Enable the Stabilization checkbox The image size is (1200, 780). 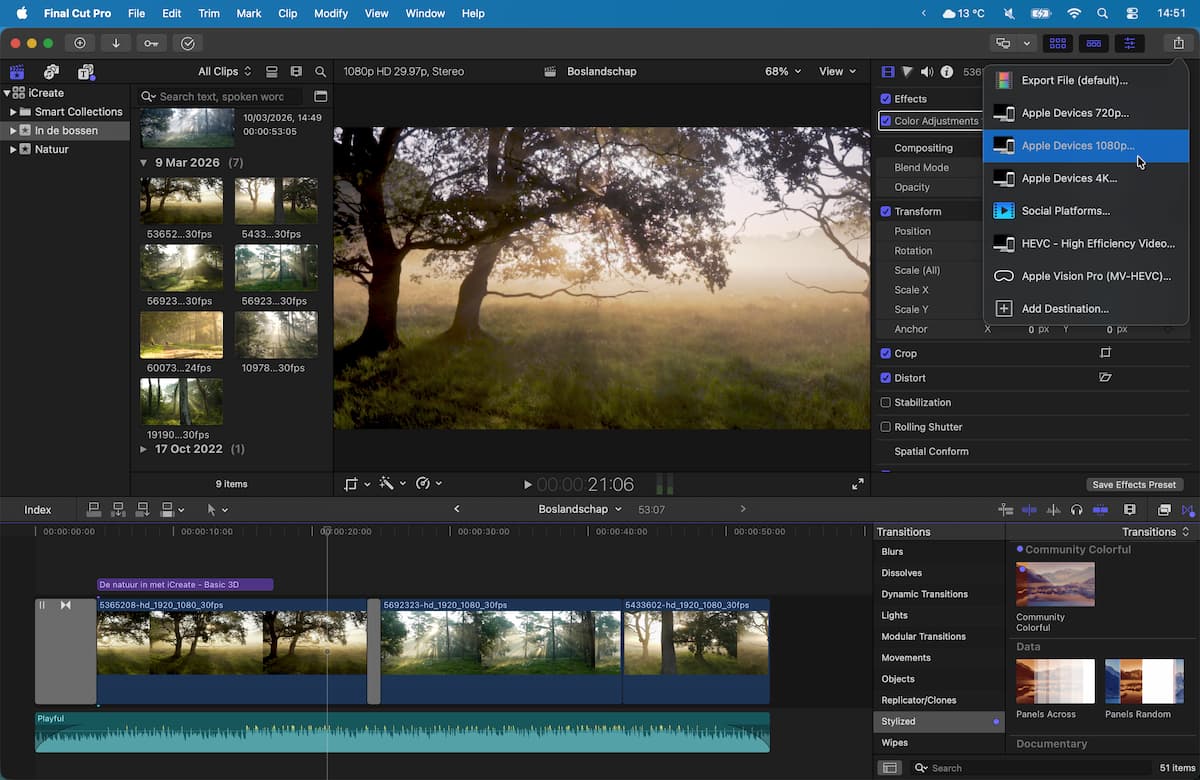885,402
